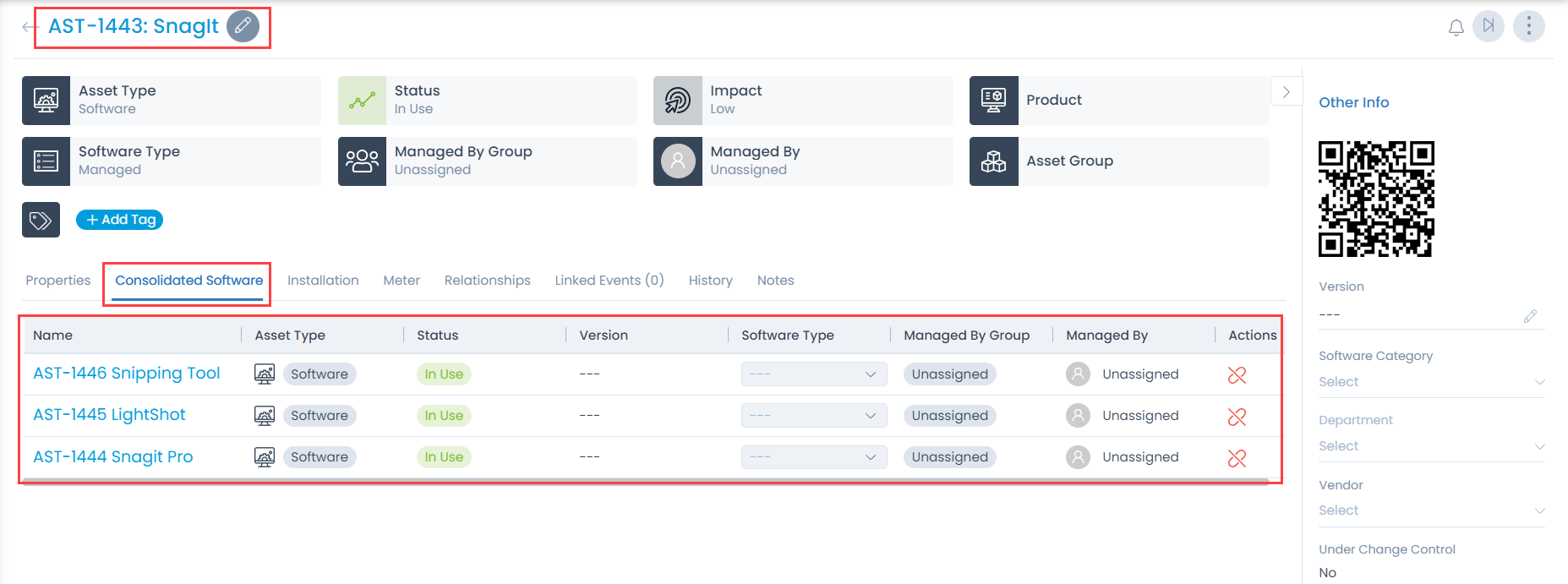Select the Consolidated Software tab

pyautogui.click(x=189, y=281)
